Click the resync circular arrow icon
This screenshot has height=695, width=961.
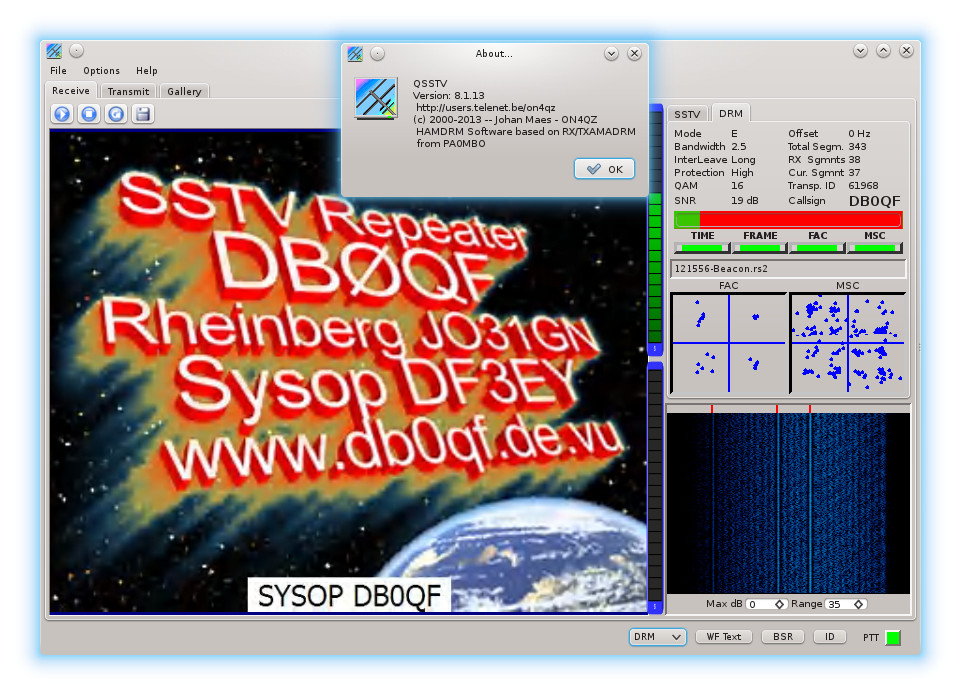click(116, 114)
